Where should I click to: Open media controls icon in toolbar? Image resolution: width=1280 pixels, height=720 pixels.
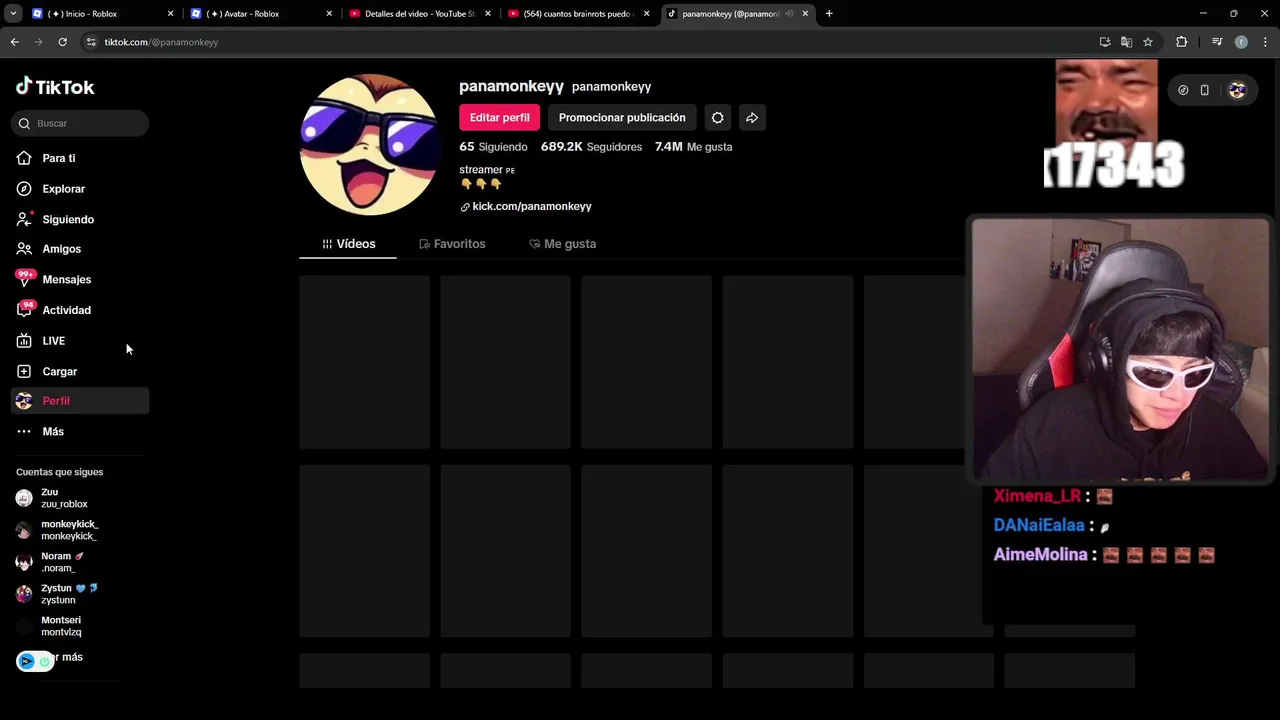coord(1217,42)
